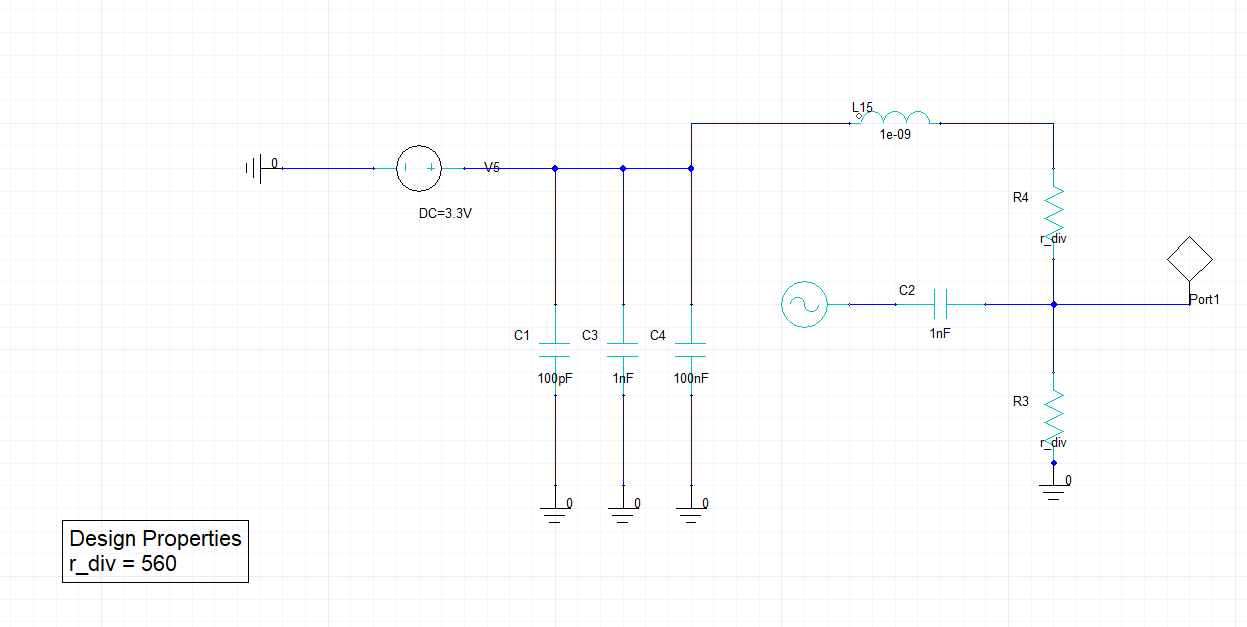1247x627 pixels.
Task: Click the 1nF label below C2
Action: [938, 331]
